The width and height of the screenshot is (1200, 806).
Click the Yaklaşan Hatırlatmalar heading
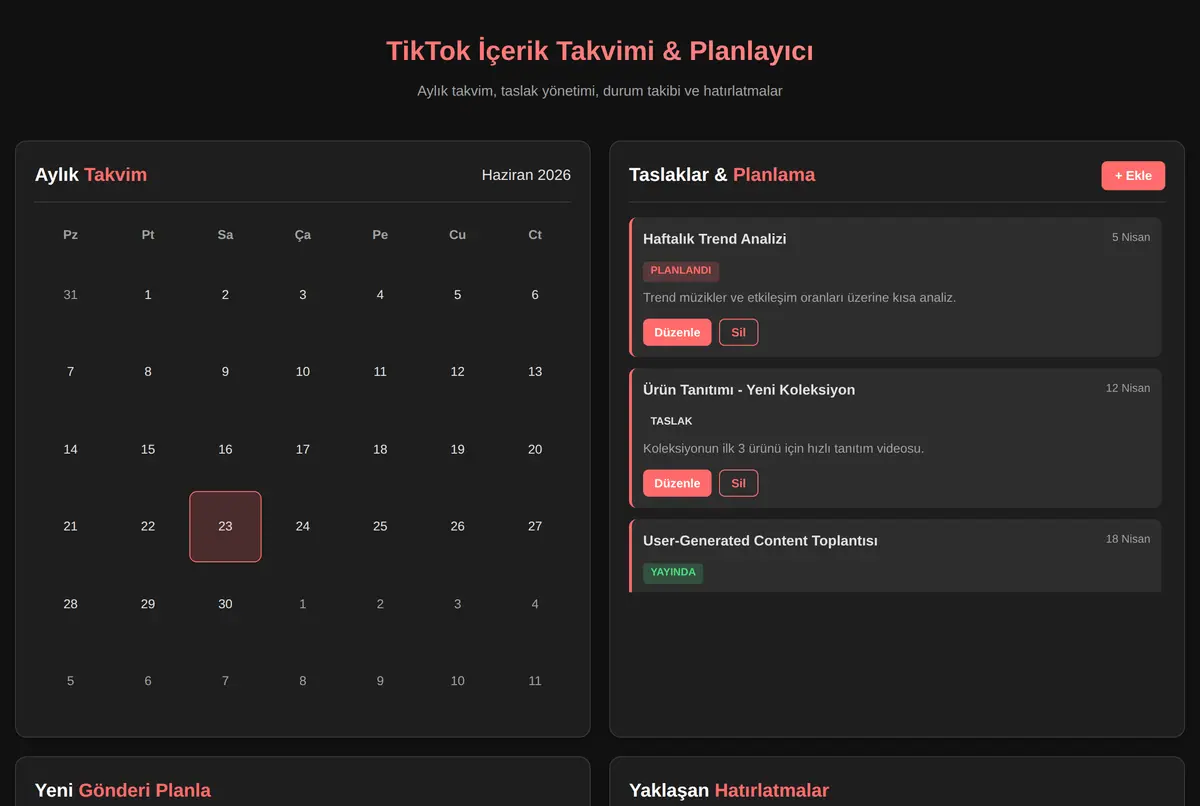click(729, 790)
